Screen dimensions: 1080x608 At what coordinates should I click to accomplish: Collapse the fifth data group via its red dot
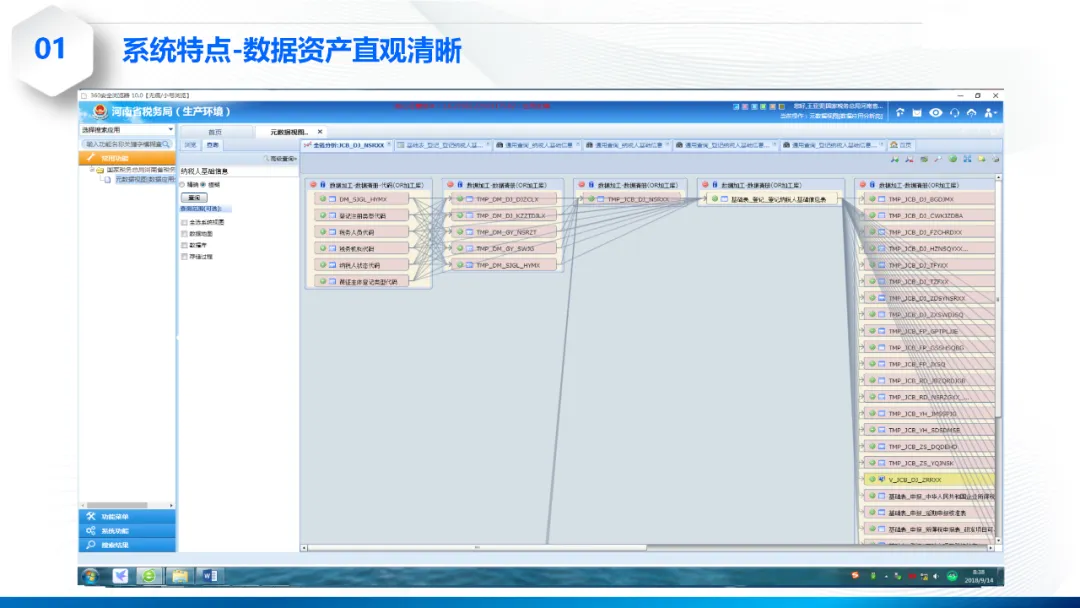(x=862, y=185)
